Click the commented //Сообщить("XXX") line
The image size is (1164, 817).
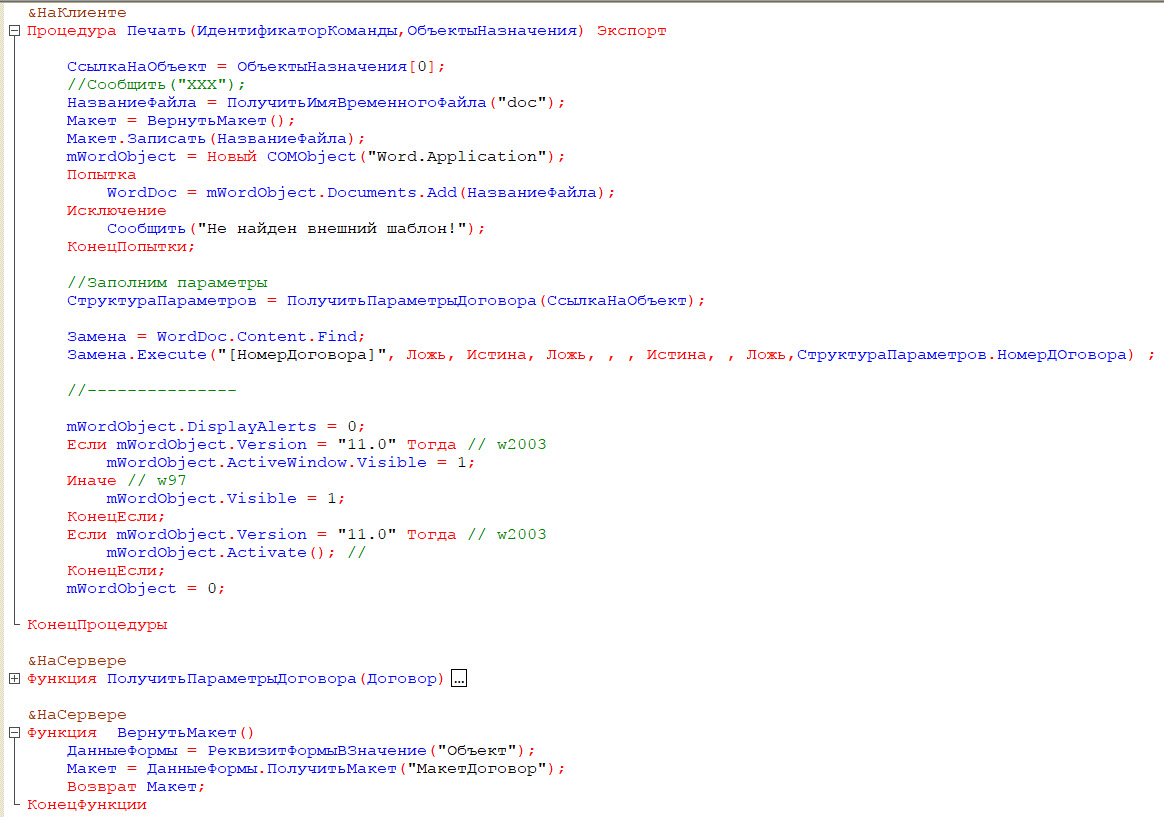click(156, 85)
